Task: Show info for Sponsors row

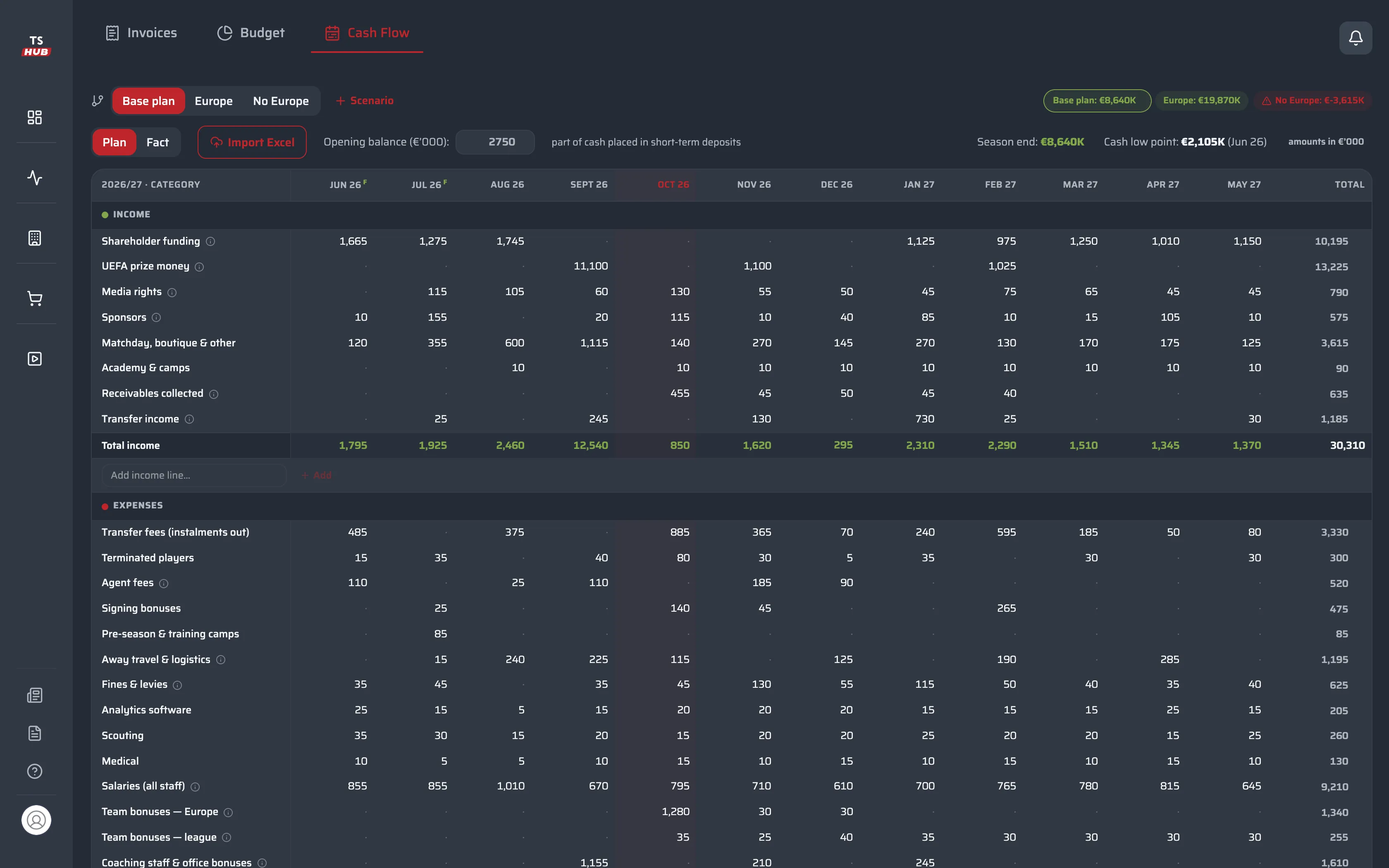Action: click(x=156, y=317)
